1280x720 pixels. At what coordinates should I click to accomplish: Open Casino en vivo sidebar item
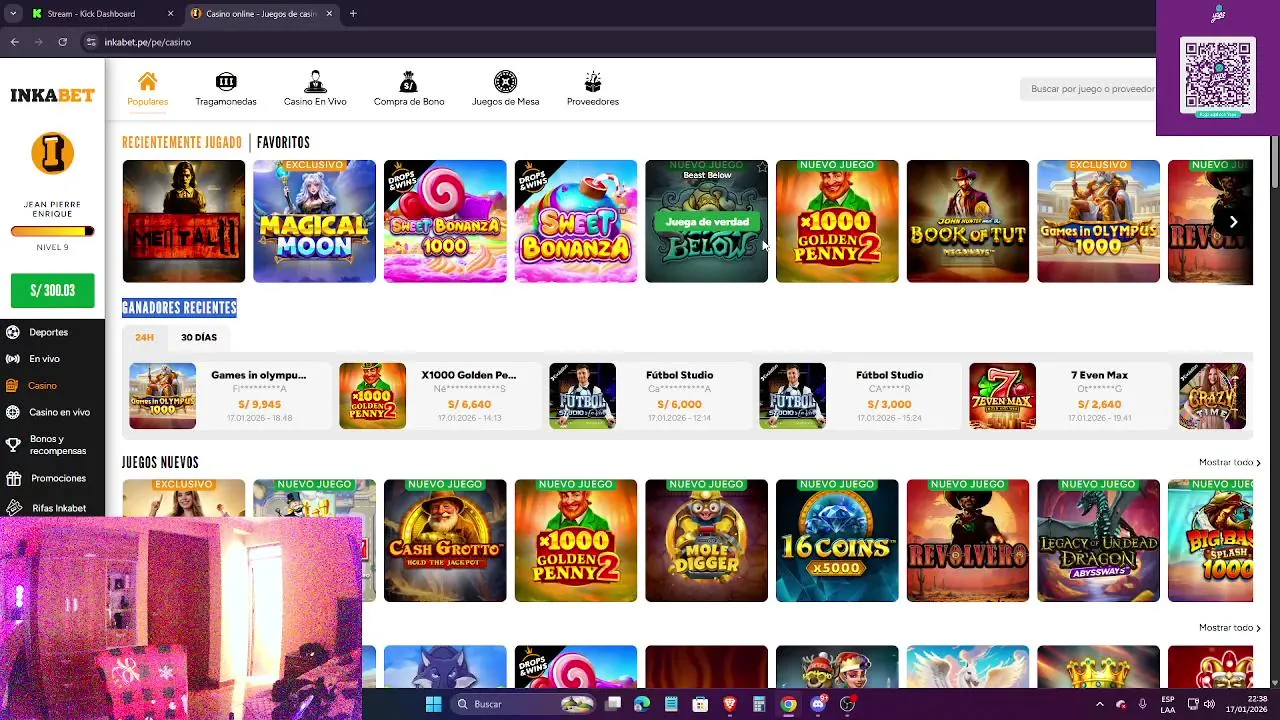59,412
